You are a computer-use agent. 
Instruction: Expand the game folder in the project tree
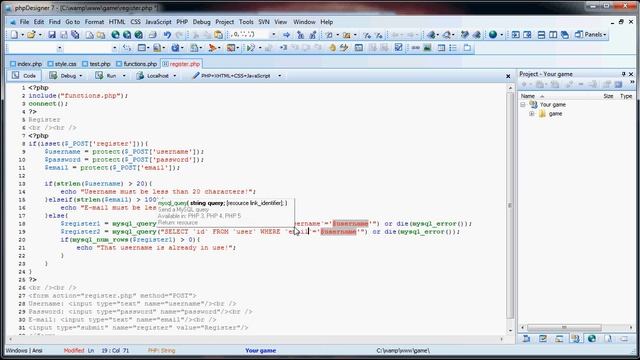click(x=532, y=114)
